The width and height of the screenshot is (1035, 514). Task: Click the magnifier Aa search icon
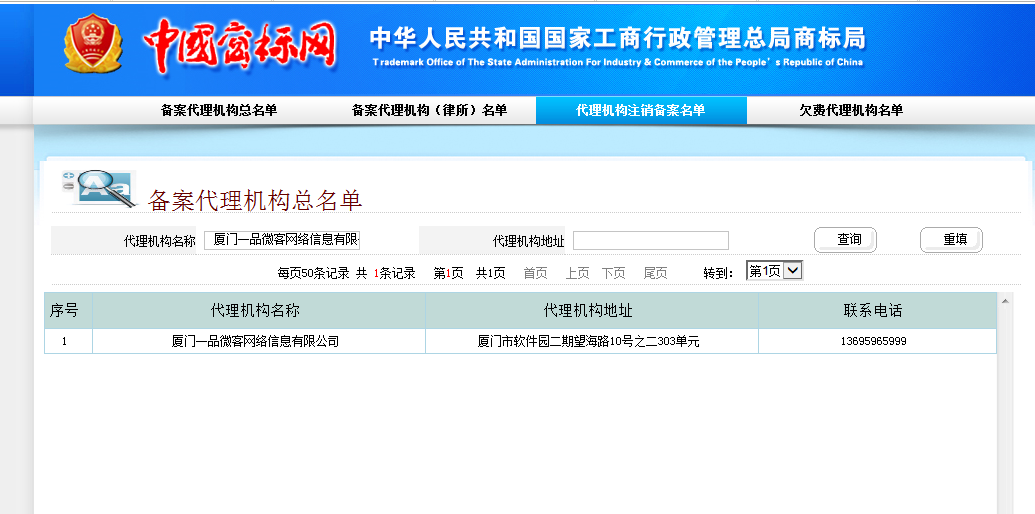coord(99,189)
